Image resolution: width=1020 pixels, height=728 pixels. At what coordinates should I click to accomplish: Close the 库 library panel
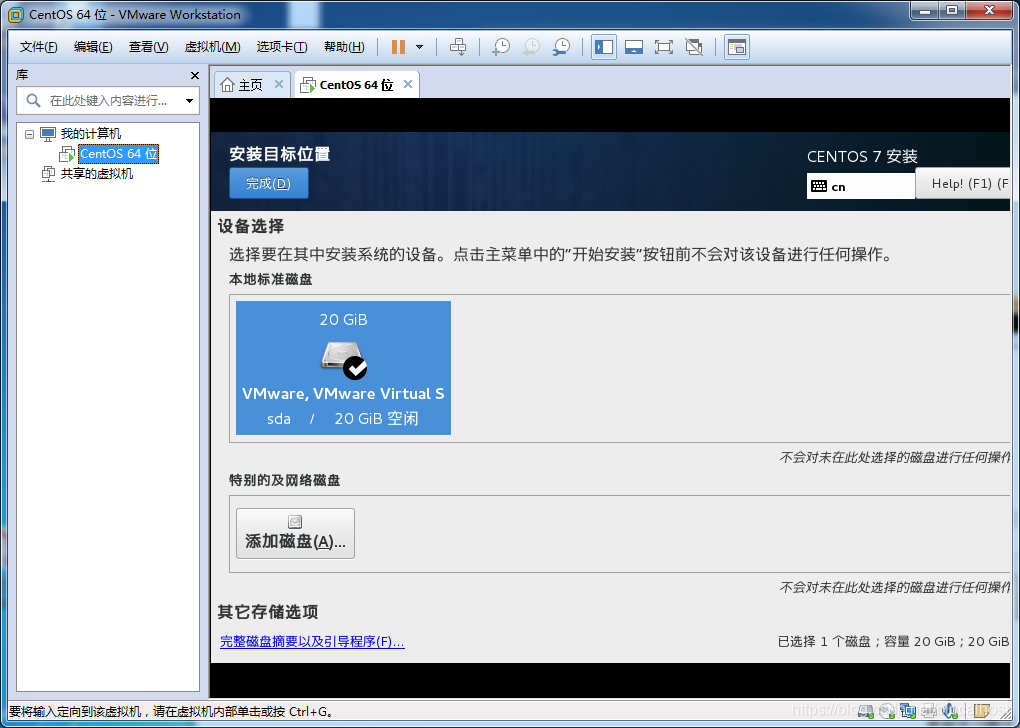[x=195, y=75]
